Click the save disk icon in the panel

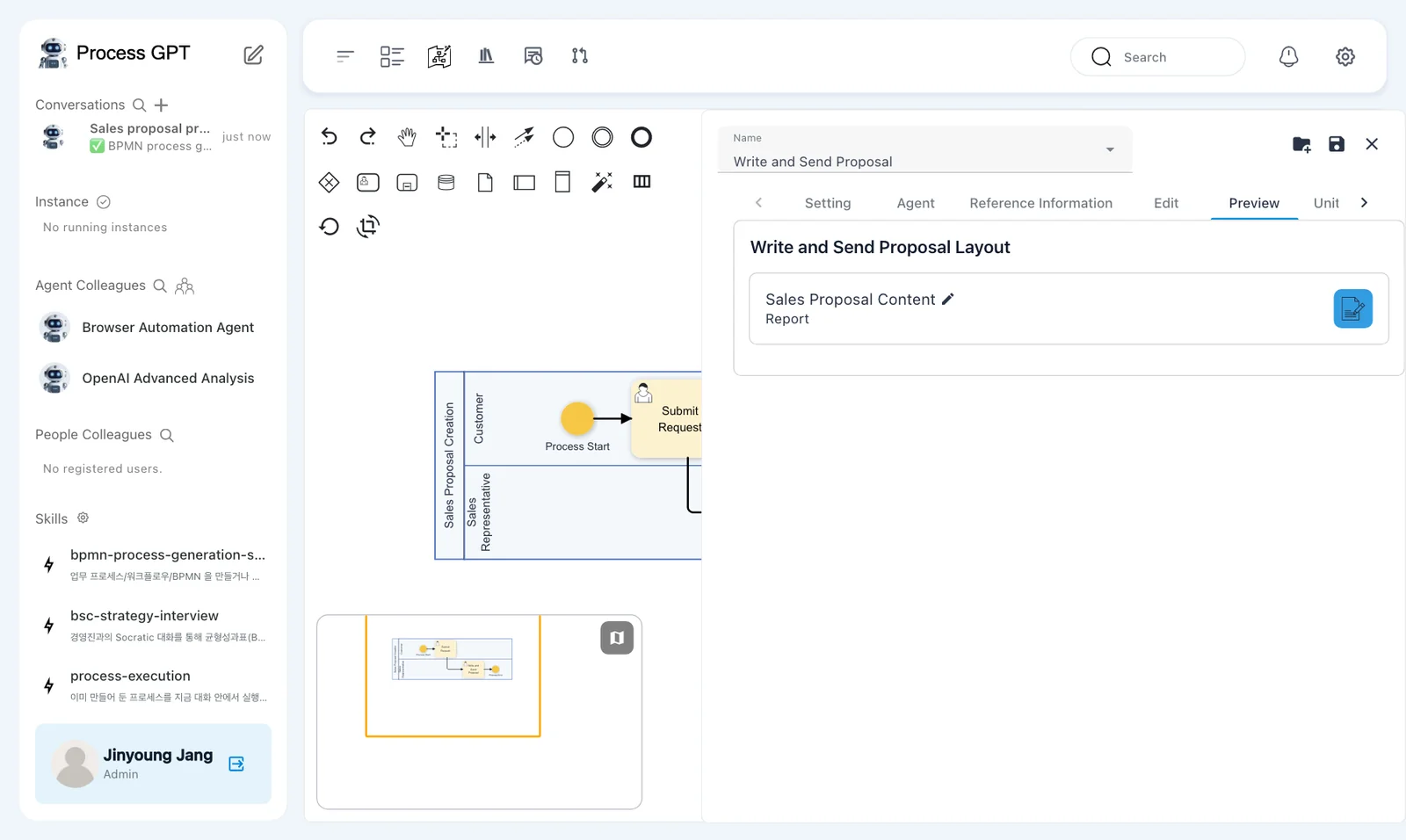click(1337, 144)
